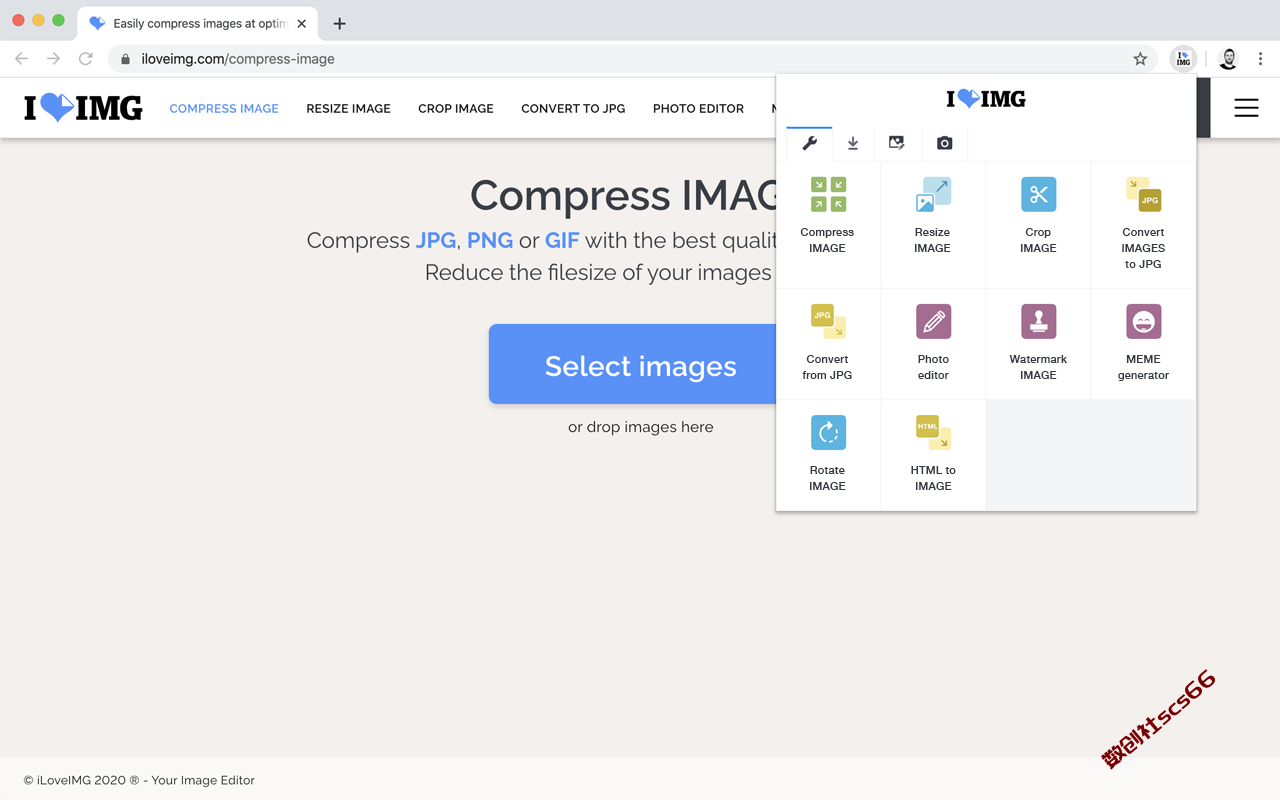Open the Crop IMAGE tool in popup

pyautogui.click(x=1038, y=225)
